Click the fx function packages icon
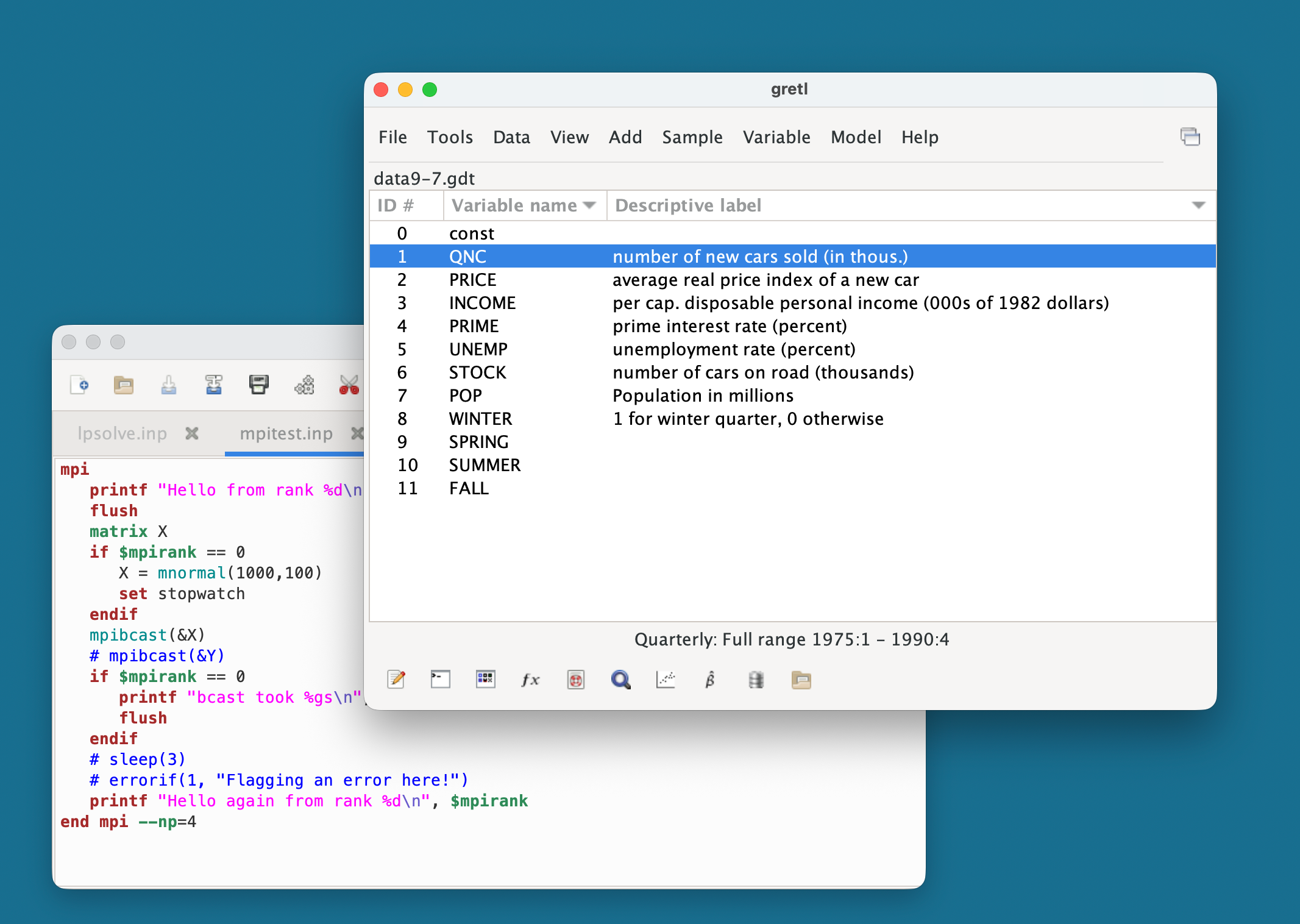1300x924 pixels. (530, 679)
